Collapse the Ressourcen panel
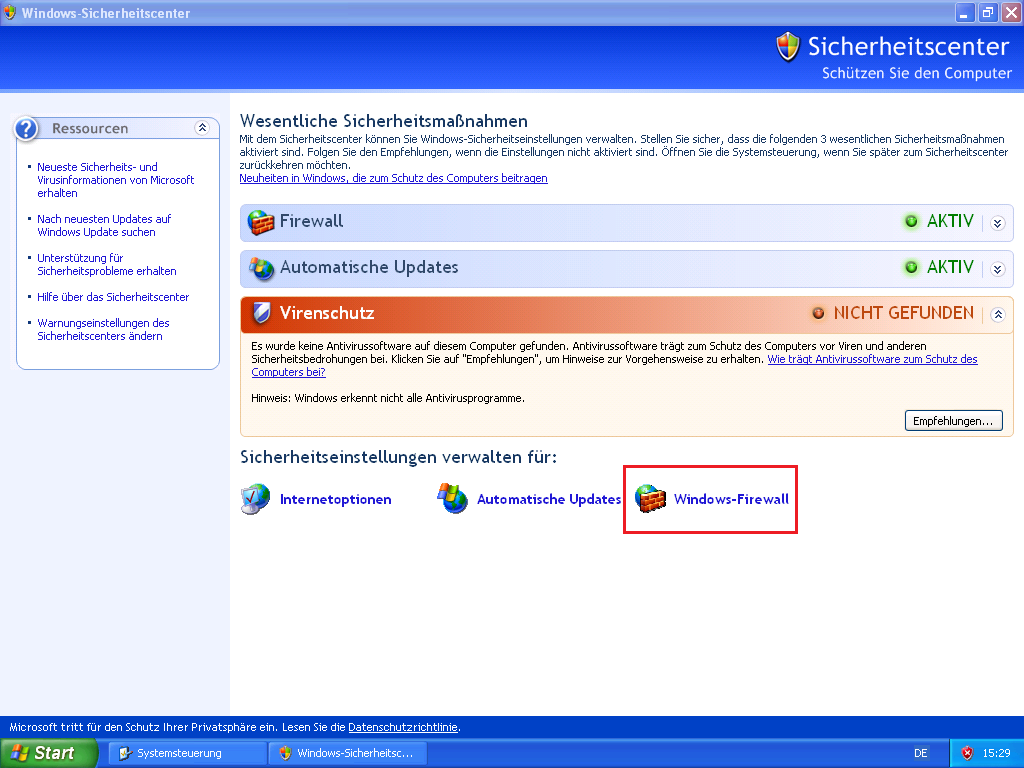 coord(202,128)
